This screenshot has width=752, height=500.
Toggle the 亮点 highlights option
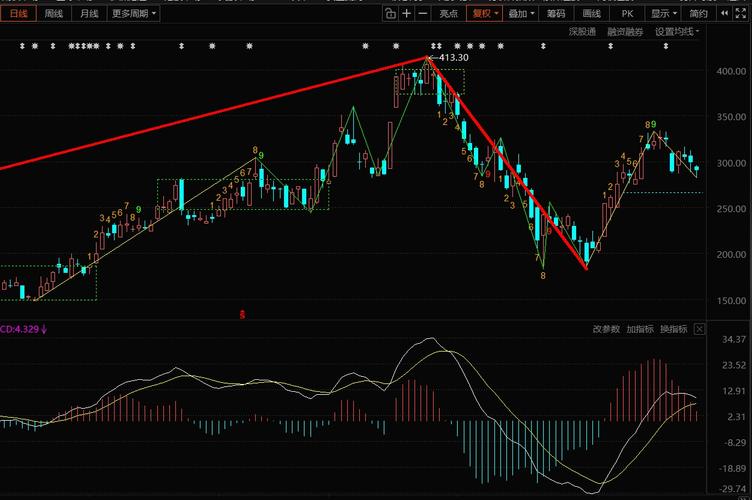pyautogui.click(x=448, y=14)
